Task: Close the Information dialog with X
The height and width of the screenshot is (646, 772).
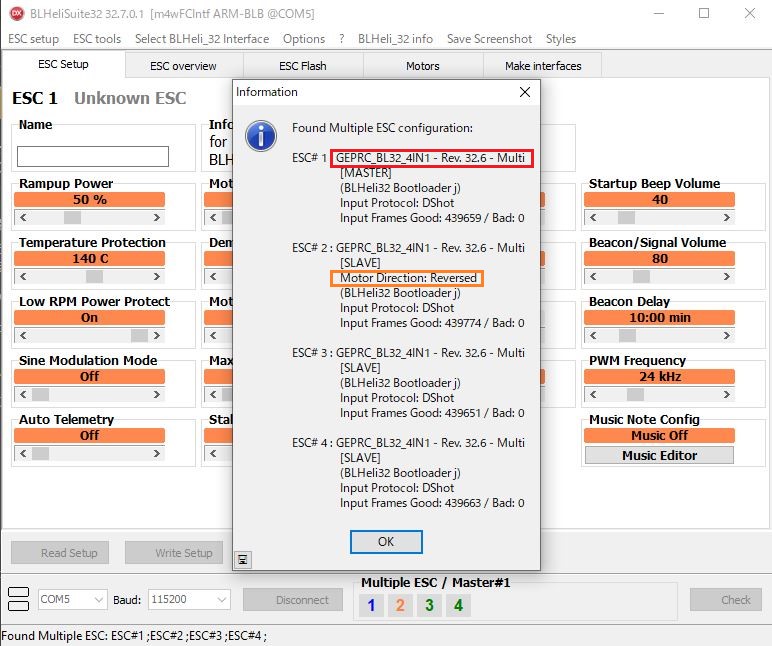Action: (x=525, y=92)
